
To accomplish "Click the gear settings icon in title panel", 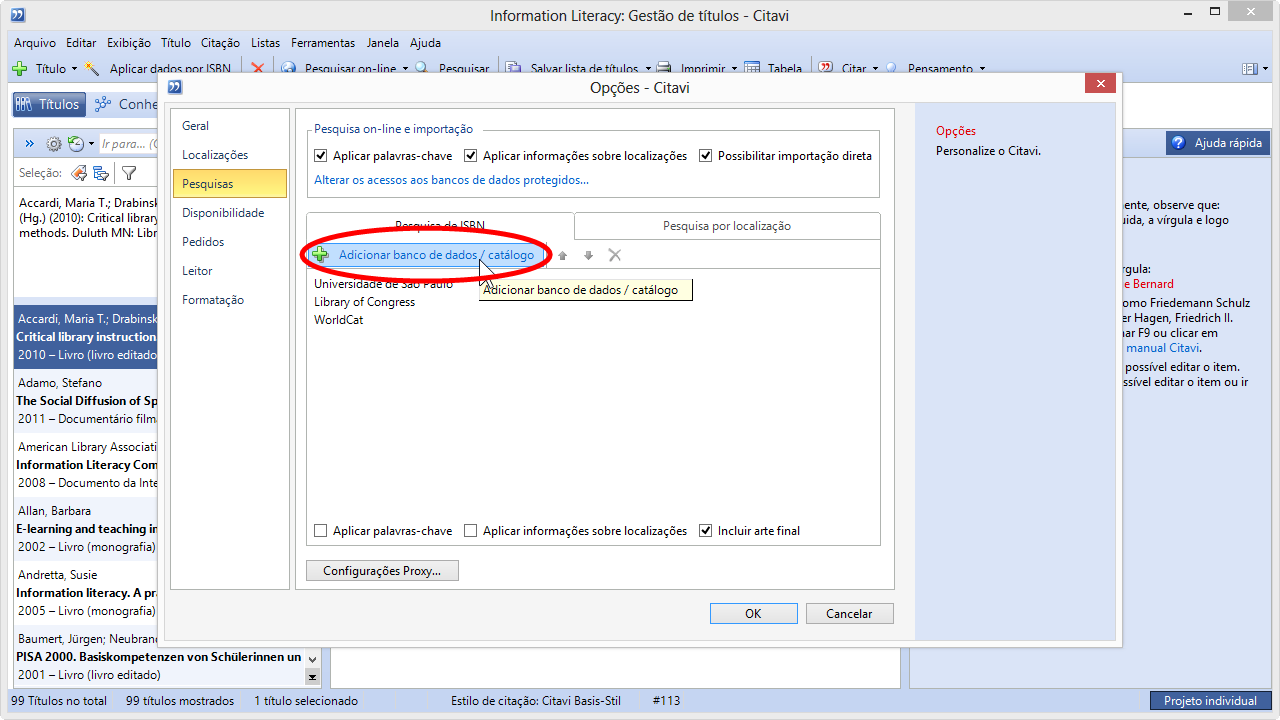I will tap(54, 144).
